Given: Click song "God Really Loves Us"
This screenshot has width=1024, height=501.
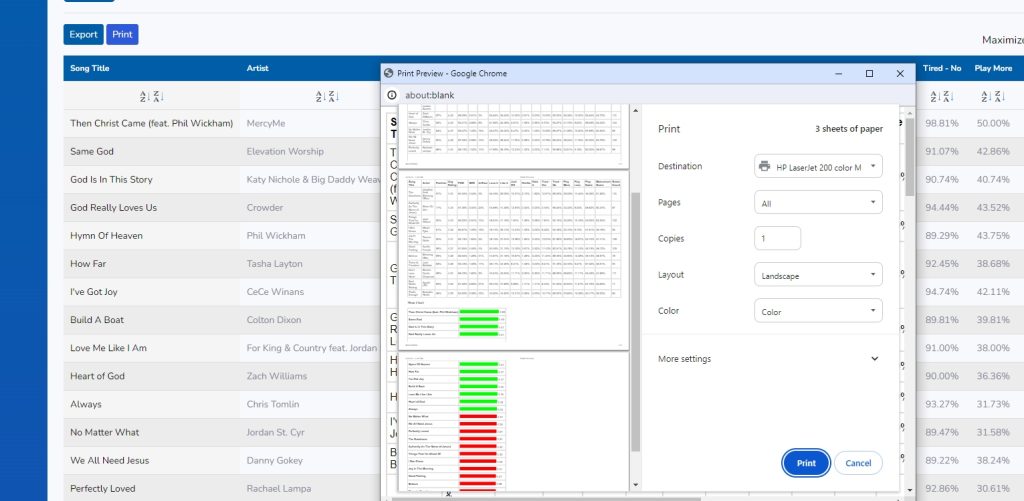Looking at the screenshot, I should pyautogui.click(x=114, y=207).
